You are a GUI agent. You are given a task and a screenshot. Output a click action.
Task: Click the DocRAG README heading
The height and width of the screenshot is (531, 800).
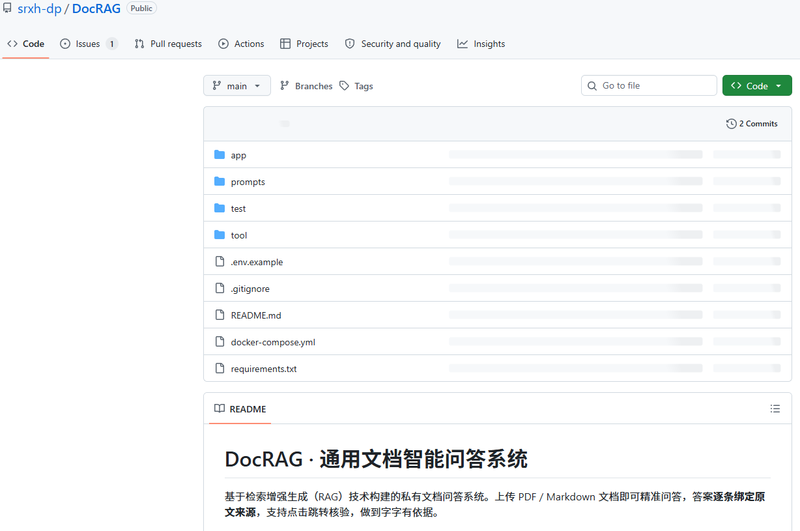(376, 459)
